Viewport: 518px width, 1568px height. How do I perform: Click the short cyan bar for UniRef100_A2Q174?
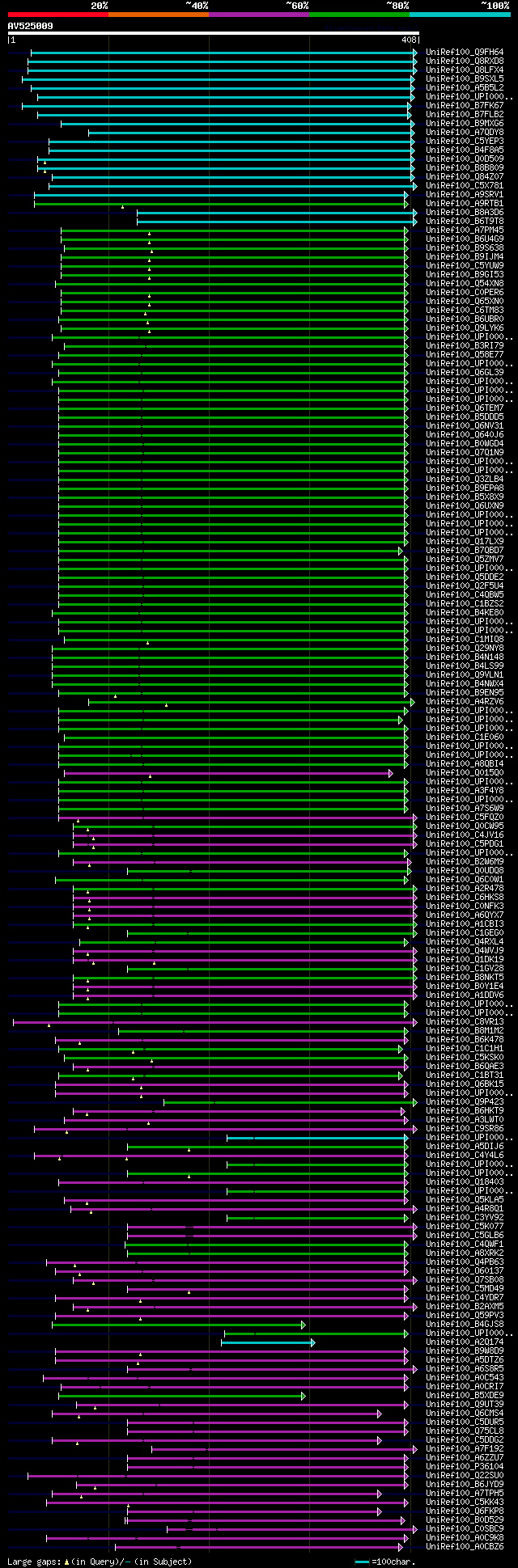click(268, 1343)
